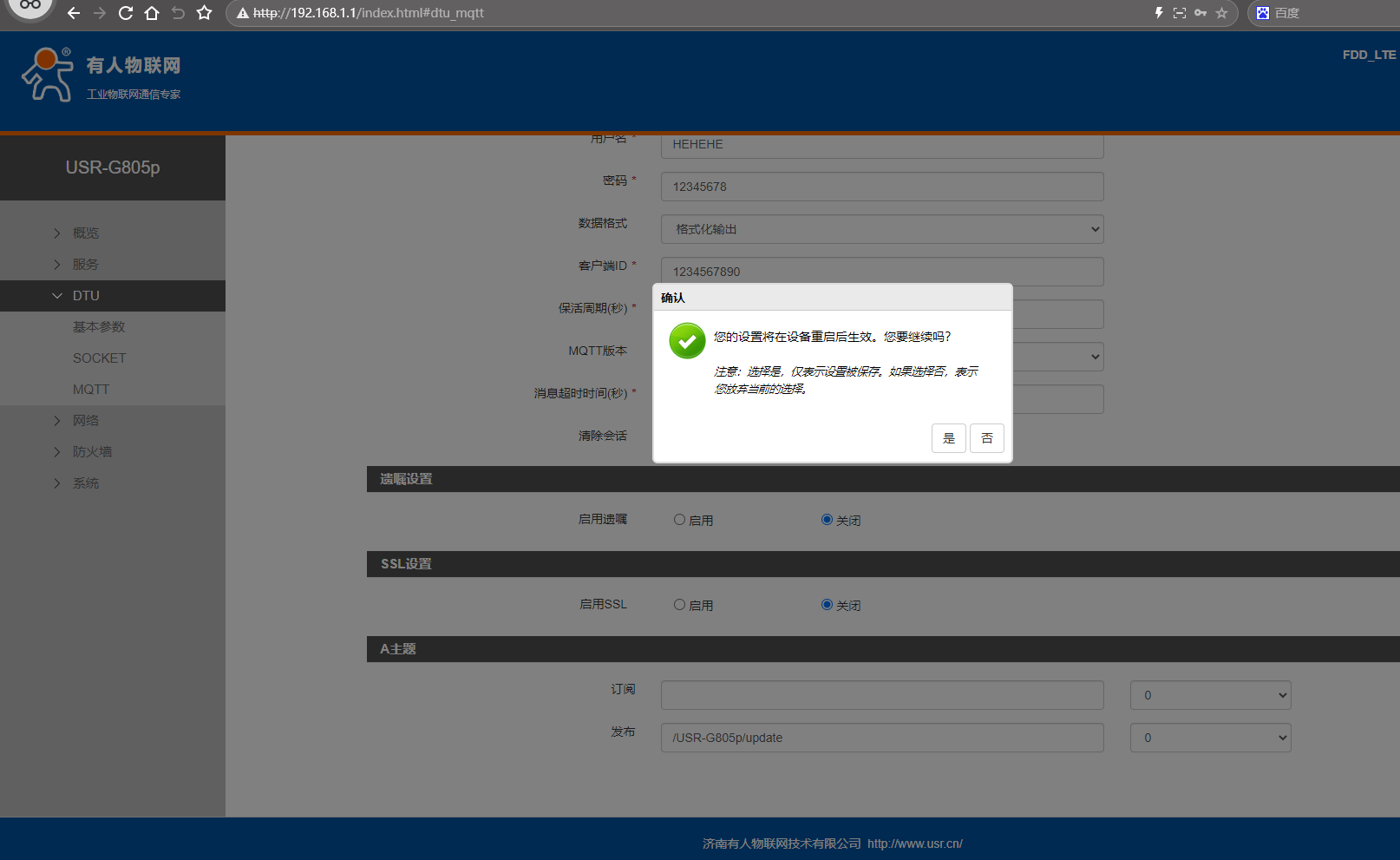Click the bookmark star beside the address bar
Screen dimensions: 1400x860
[205, 13]
